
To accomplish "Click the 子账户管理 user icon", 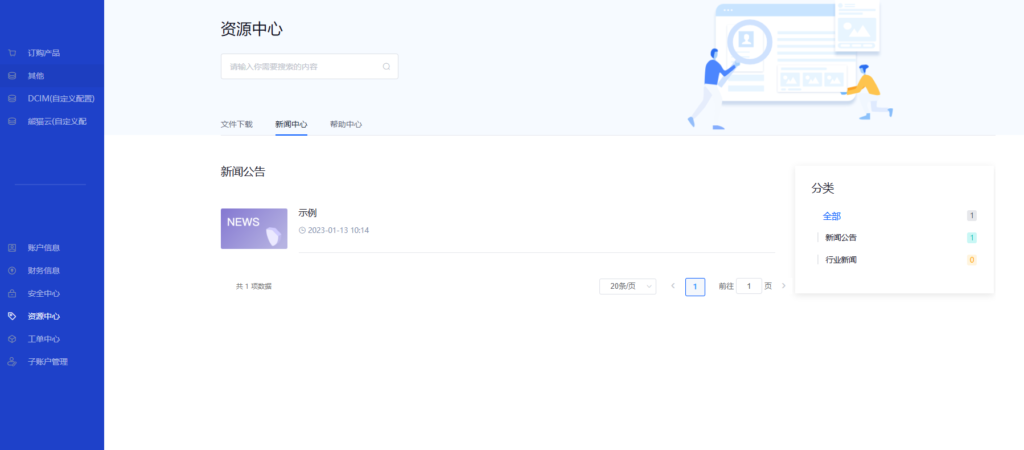I will [12, 361].
